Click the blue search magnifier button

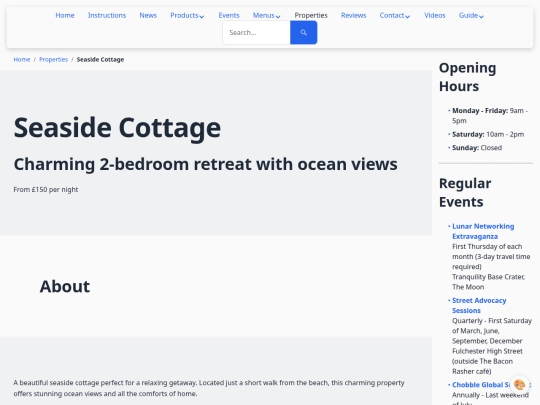click(x=303, y=32)
